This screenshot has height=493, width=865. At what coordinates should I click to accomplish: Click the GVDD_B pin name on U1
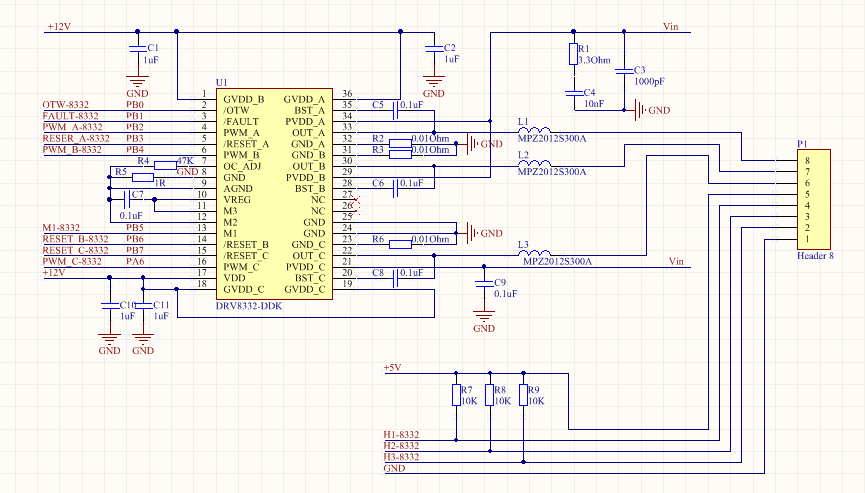[243, 100]
